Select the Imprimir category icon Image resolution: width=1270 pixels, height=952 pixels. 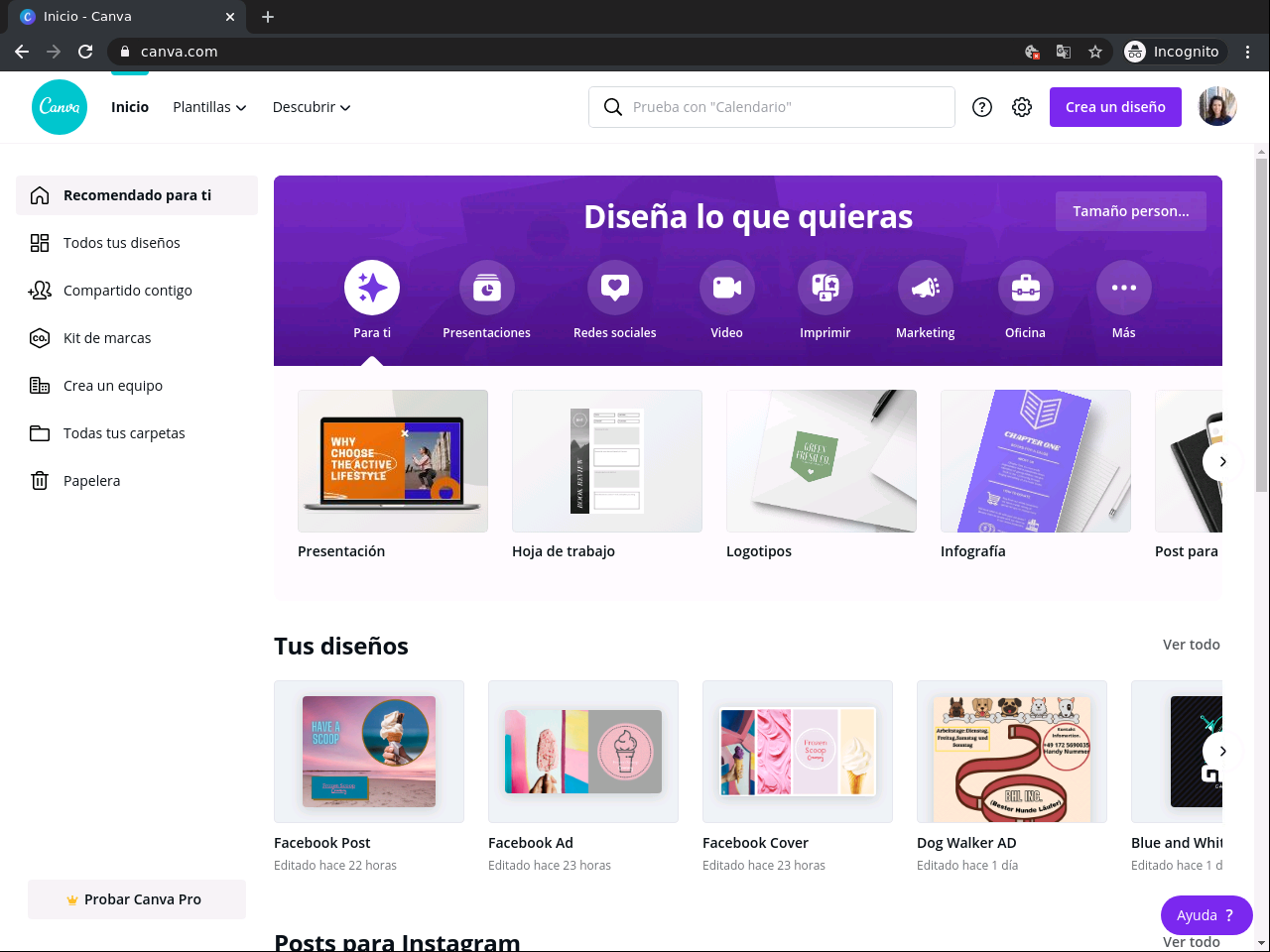tap(825, 288)
